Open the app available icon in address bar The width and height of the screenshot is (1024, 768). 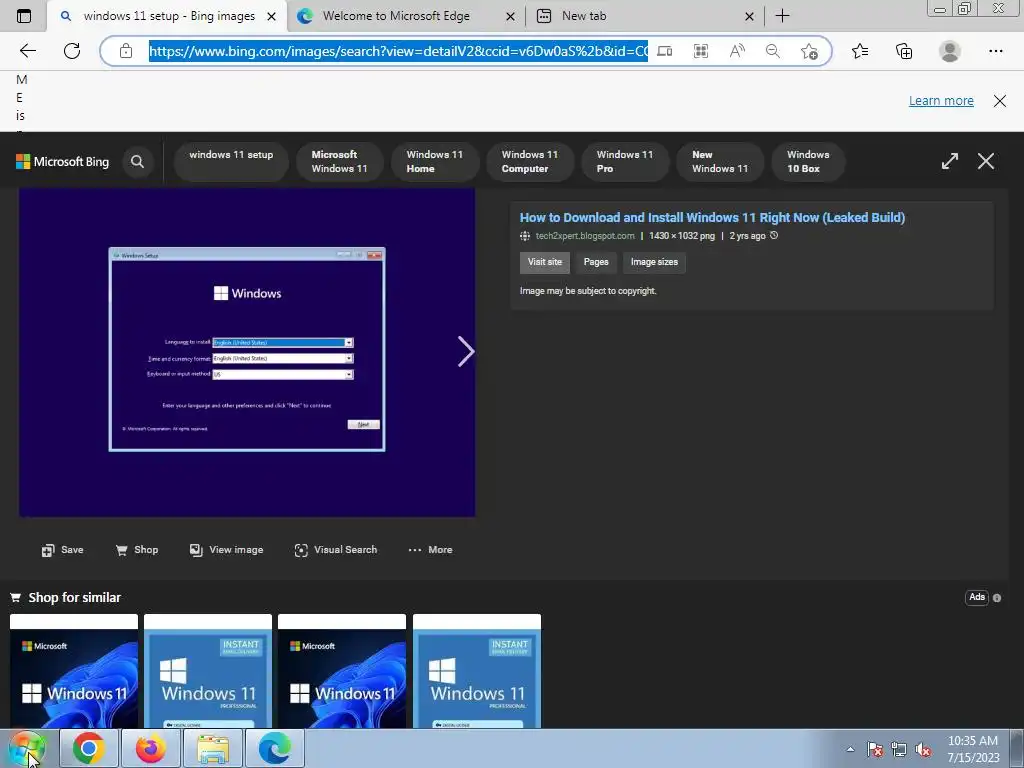click(x=664, y=51)
